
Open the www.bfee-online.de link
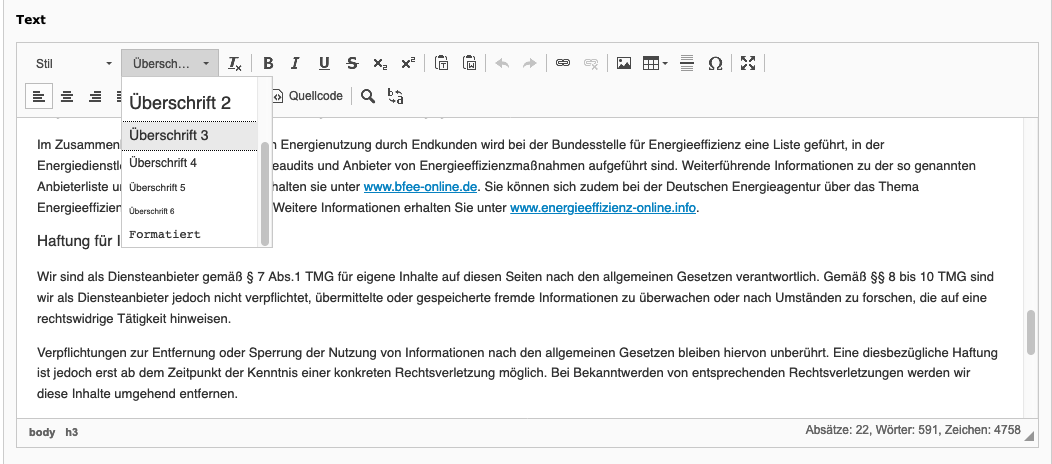pos(421,187)
